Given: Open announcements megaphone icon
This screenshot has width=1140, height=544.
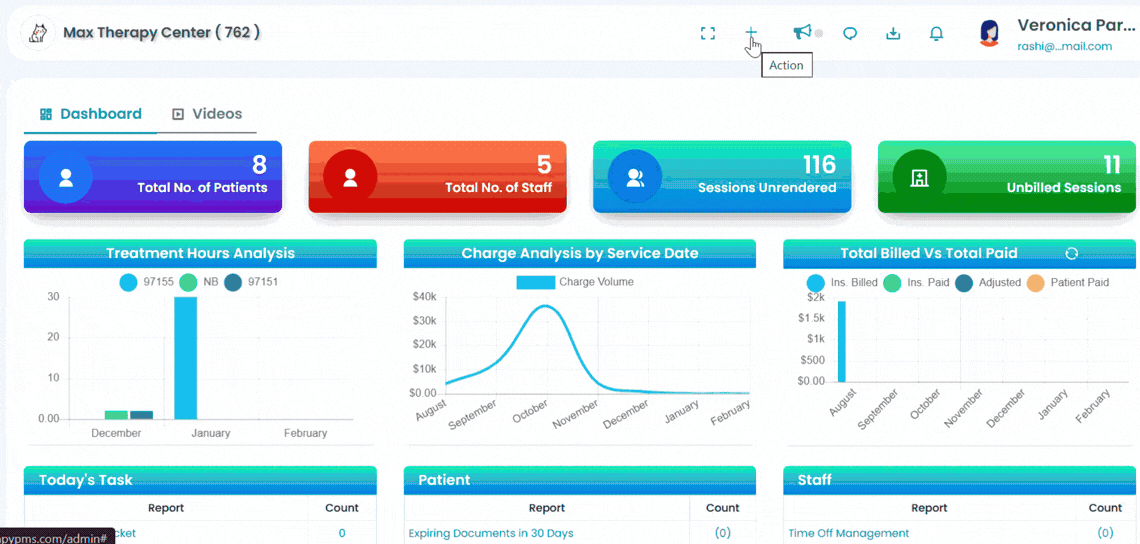Looking at the screenshot, I should 801,32.
